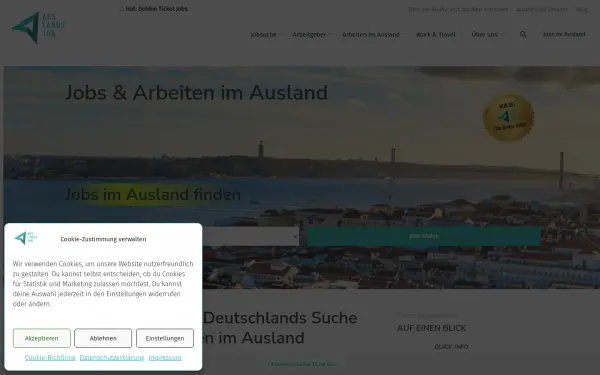
Task: Click the Cookie-Zustimmung verwalten title
Action: tap(103, 239)
